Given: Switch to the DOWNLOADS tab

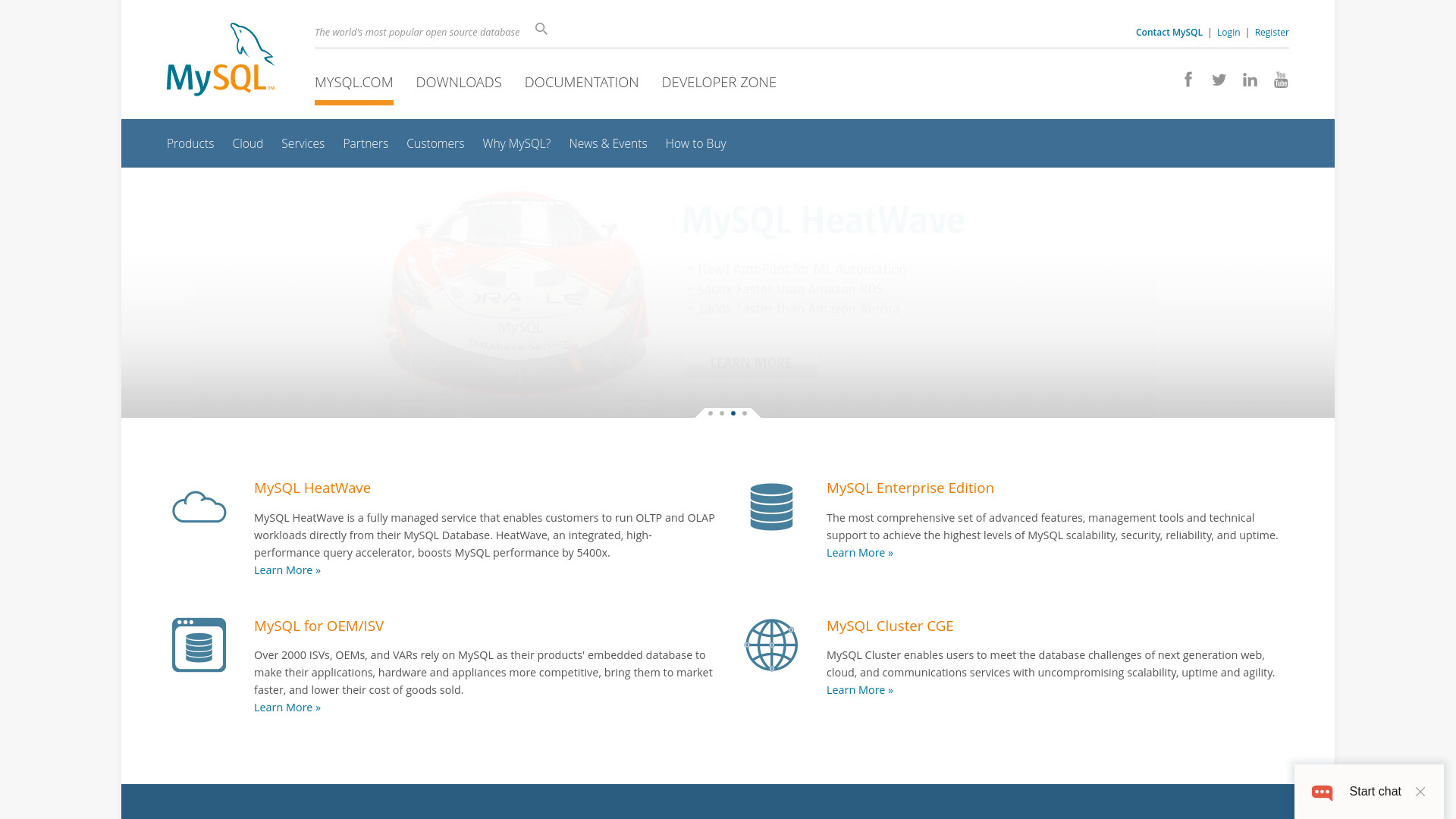Looking at the screenshot, I should 459,82.
